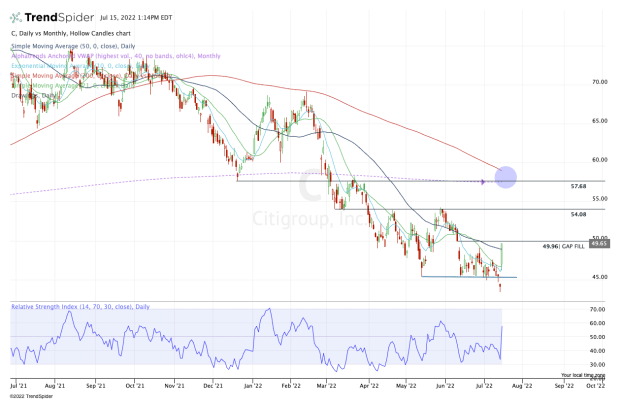Select the 57.68 horizontal level label

577,187
